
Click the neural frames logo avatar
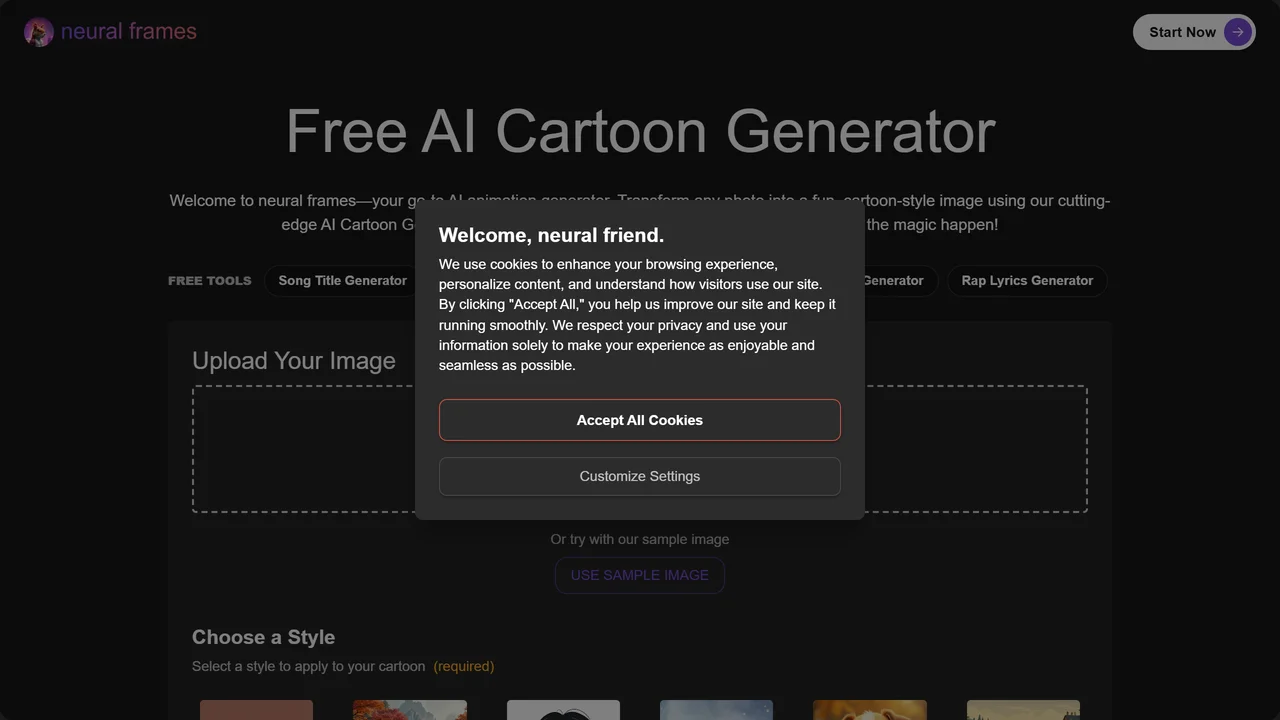point(39,32)
